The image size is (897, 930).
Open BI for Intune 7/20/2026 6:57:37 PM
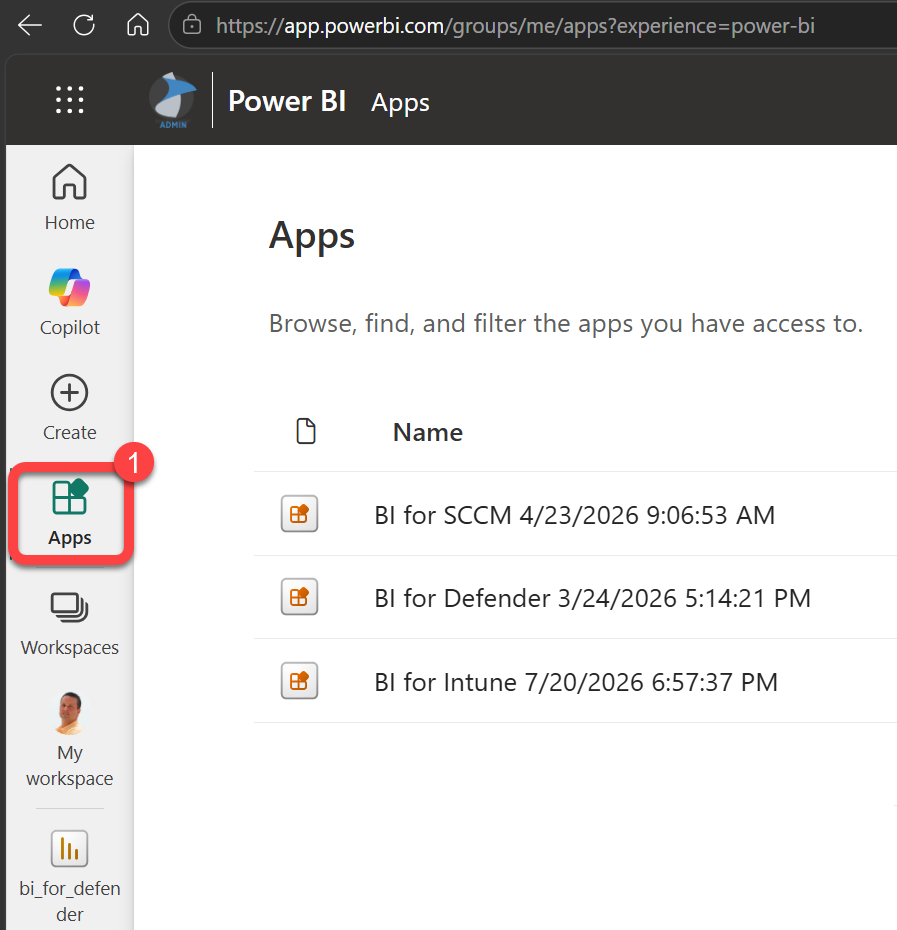coord(575,683)
